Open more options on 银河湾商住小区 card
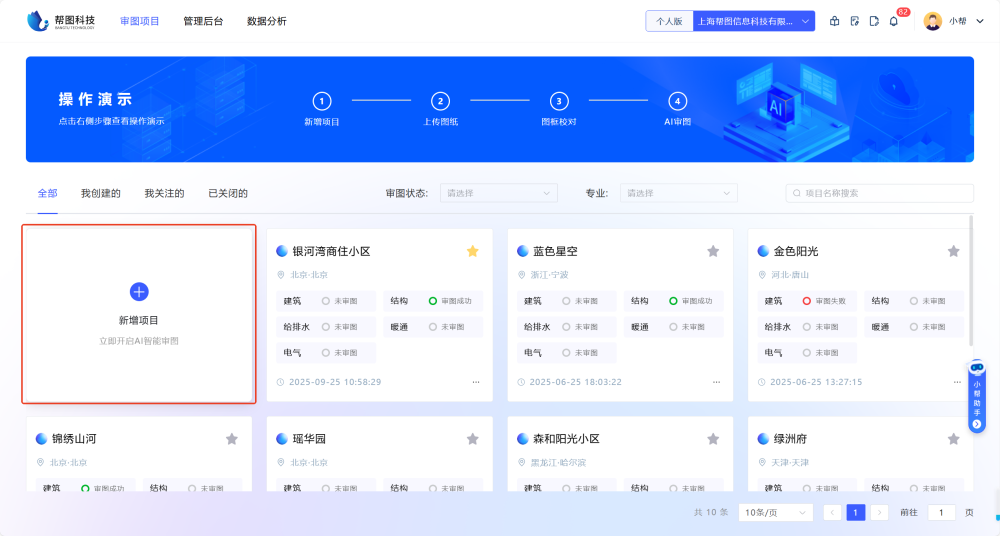Screen dimensions: 1000x536 pyautogui.click(x=475, y=382)
